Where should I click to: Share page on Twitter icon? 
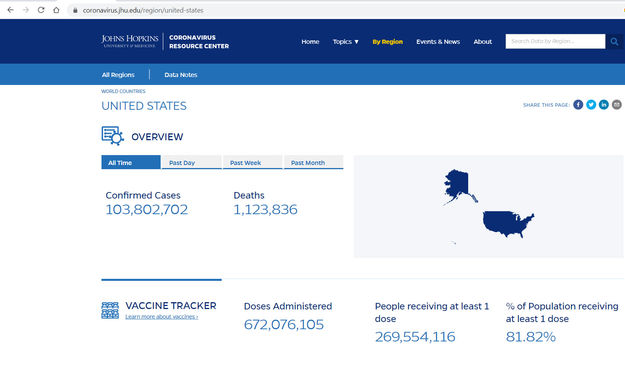click(591, 104)
